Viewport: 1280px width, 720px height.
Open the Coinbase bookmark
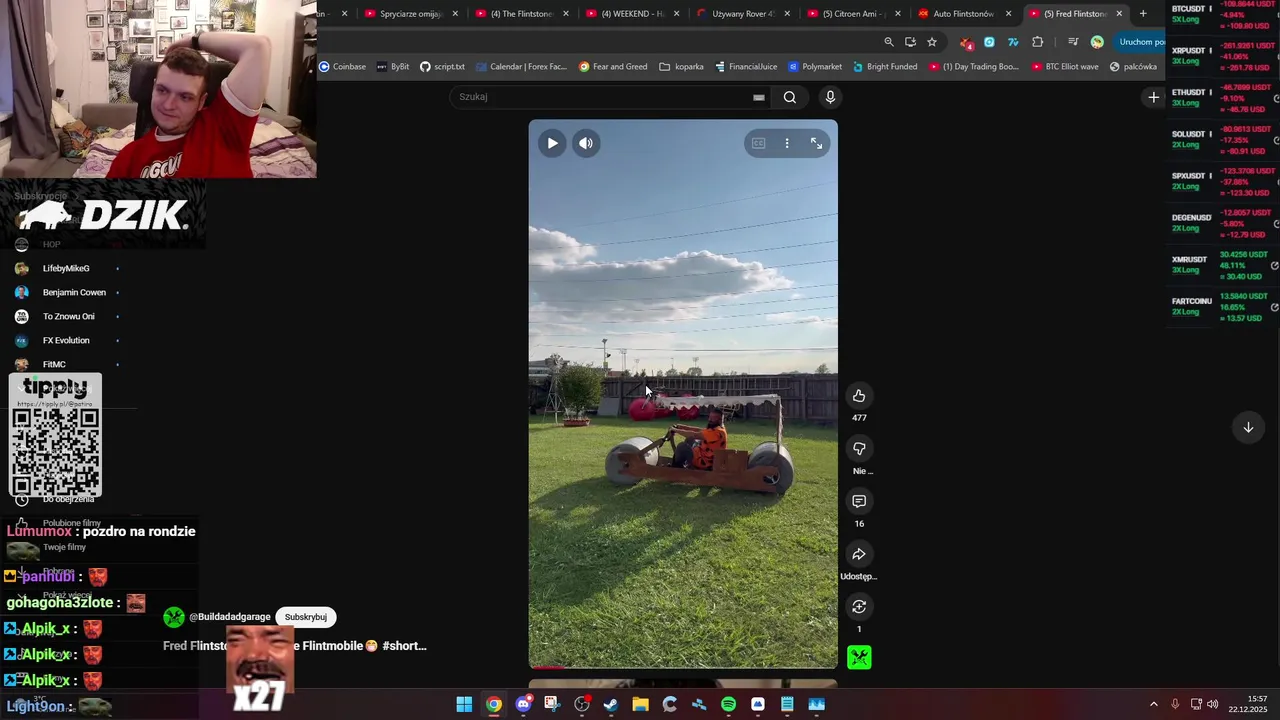342,67
